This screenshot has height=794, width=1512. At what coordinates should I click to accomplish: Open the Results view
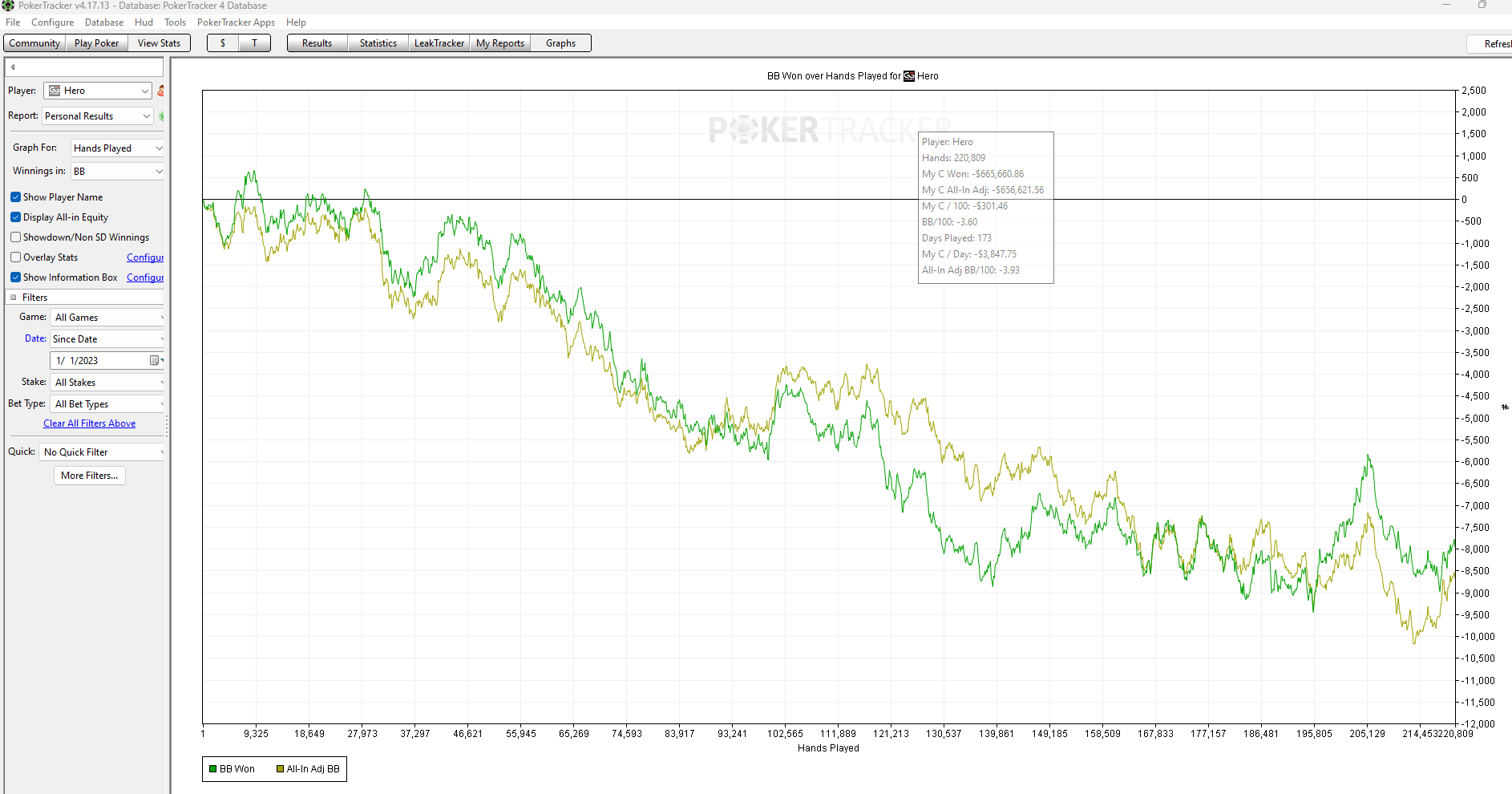point(317,43)
